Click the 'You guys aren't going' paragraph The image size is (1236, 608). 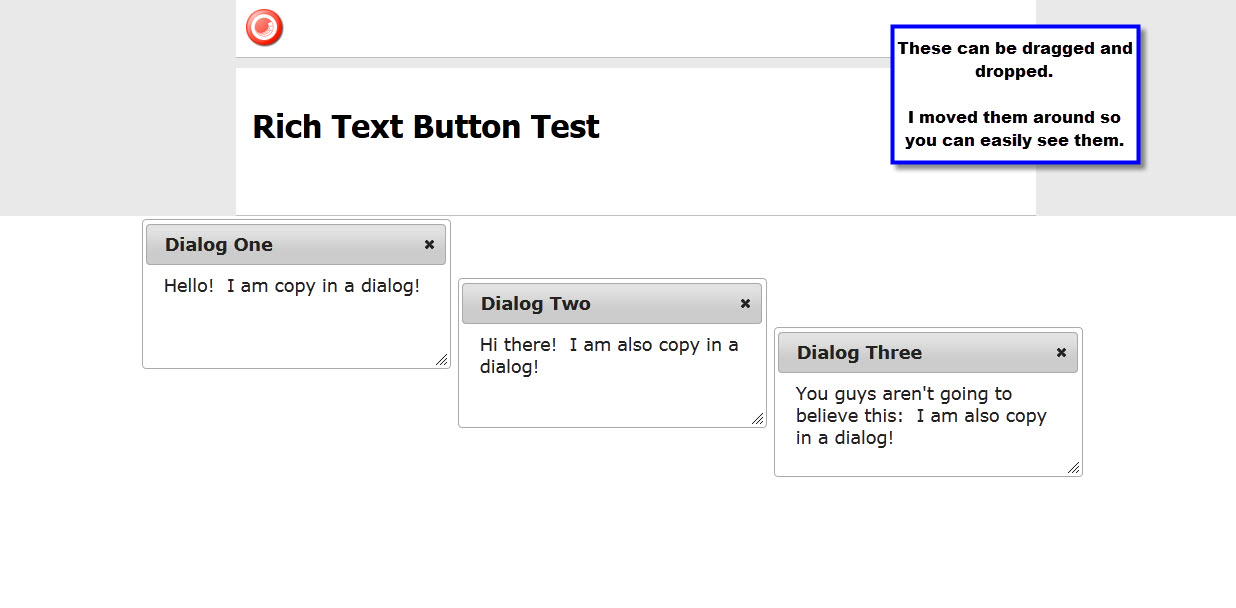point(920,416)
